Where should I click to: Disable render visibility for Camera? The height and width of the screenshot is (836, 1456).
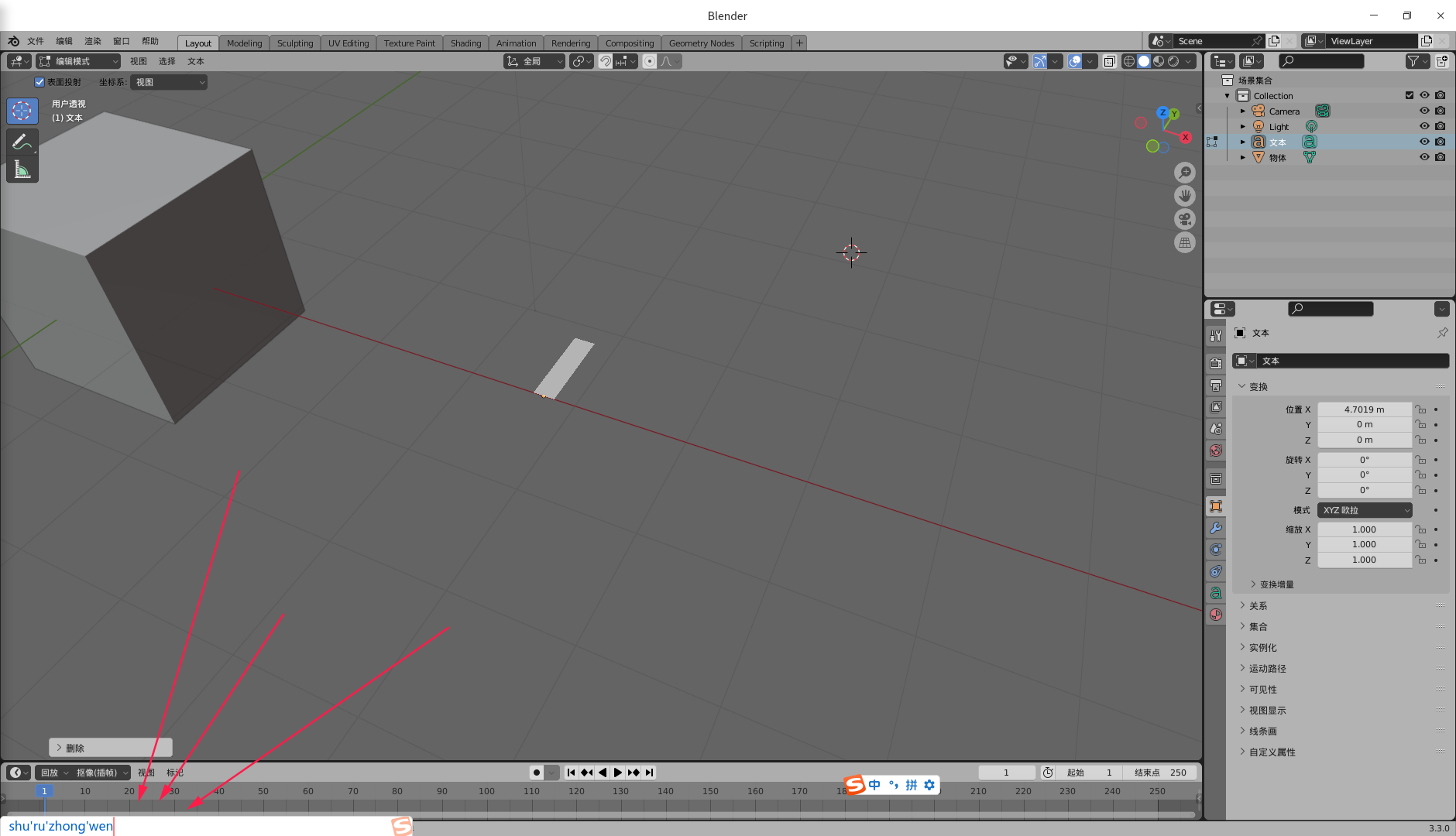pos(1441,111)
